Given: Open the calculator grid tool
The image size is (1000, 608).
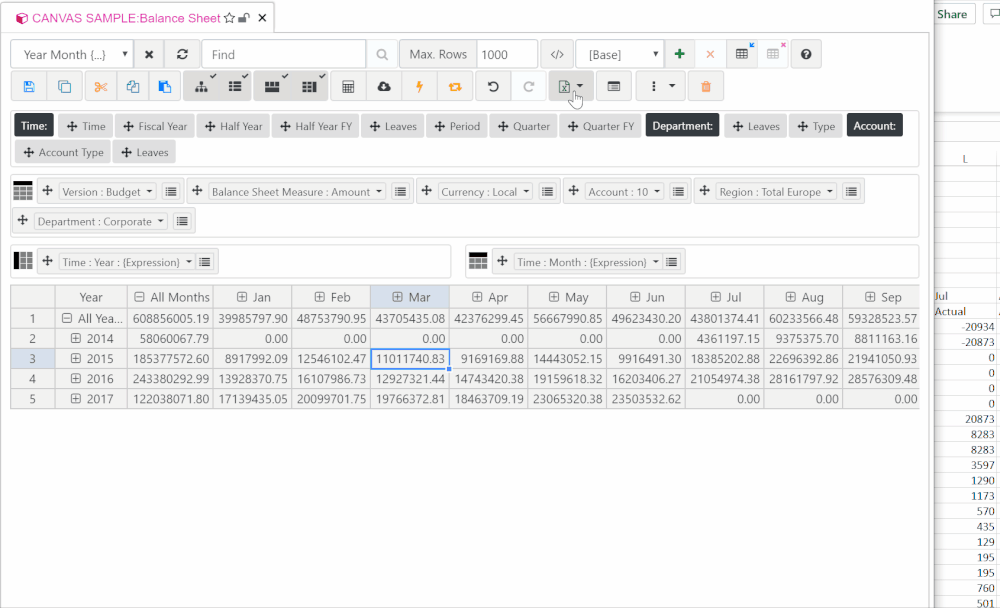Looking at the screenshot, I should click(348, 86).
